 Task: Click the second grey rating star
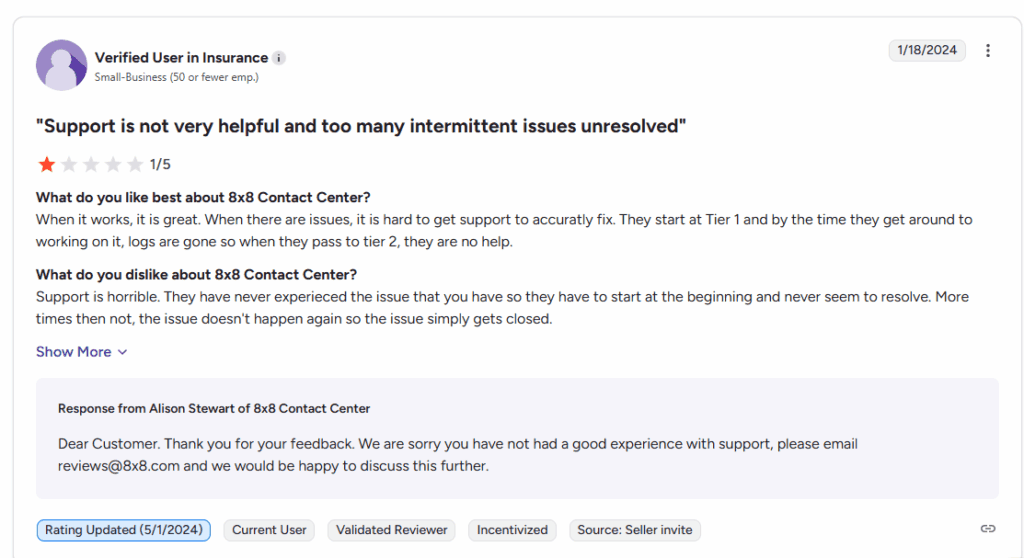(69, 164)
